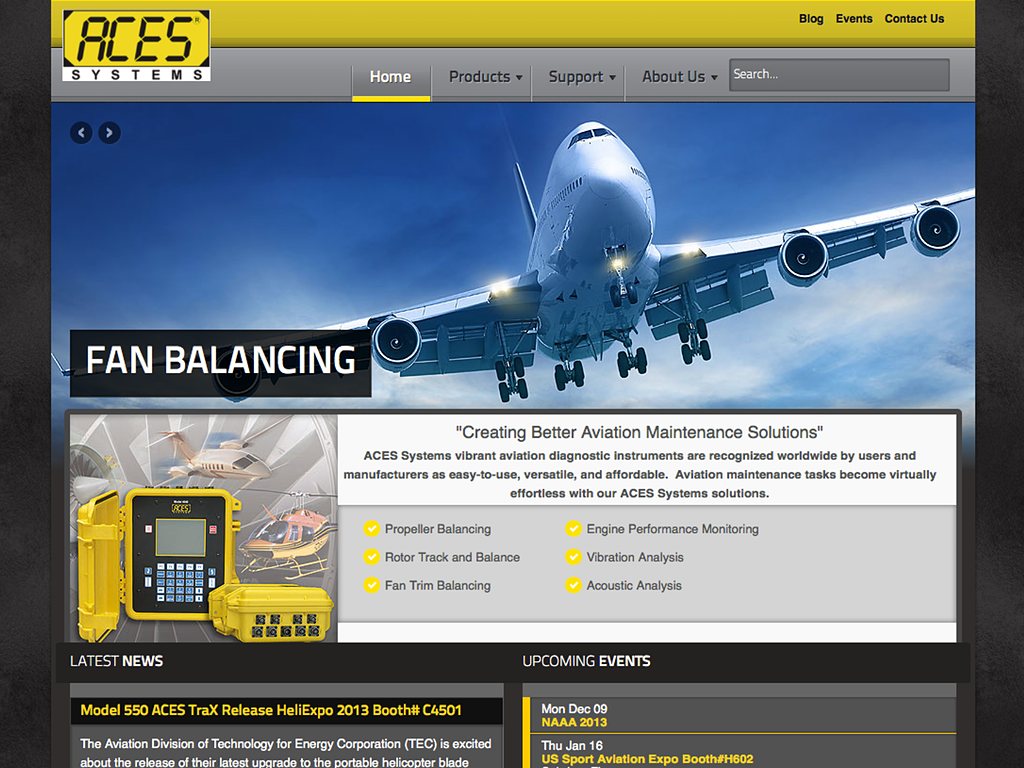Click into the Search field
The width and height of the screenshot is (1024, 768).
(x=839, y=74)
